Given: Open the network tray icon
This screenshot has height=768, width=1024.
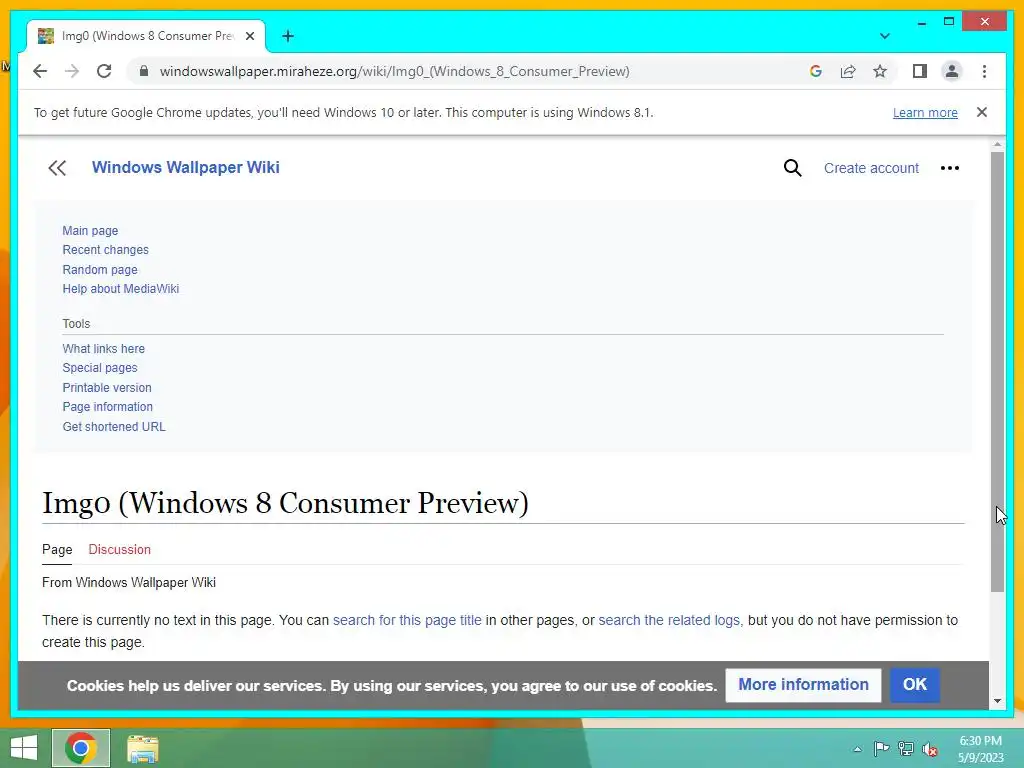Looking at the screenshot, I should click(x=906, y=748).
